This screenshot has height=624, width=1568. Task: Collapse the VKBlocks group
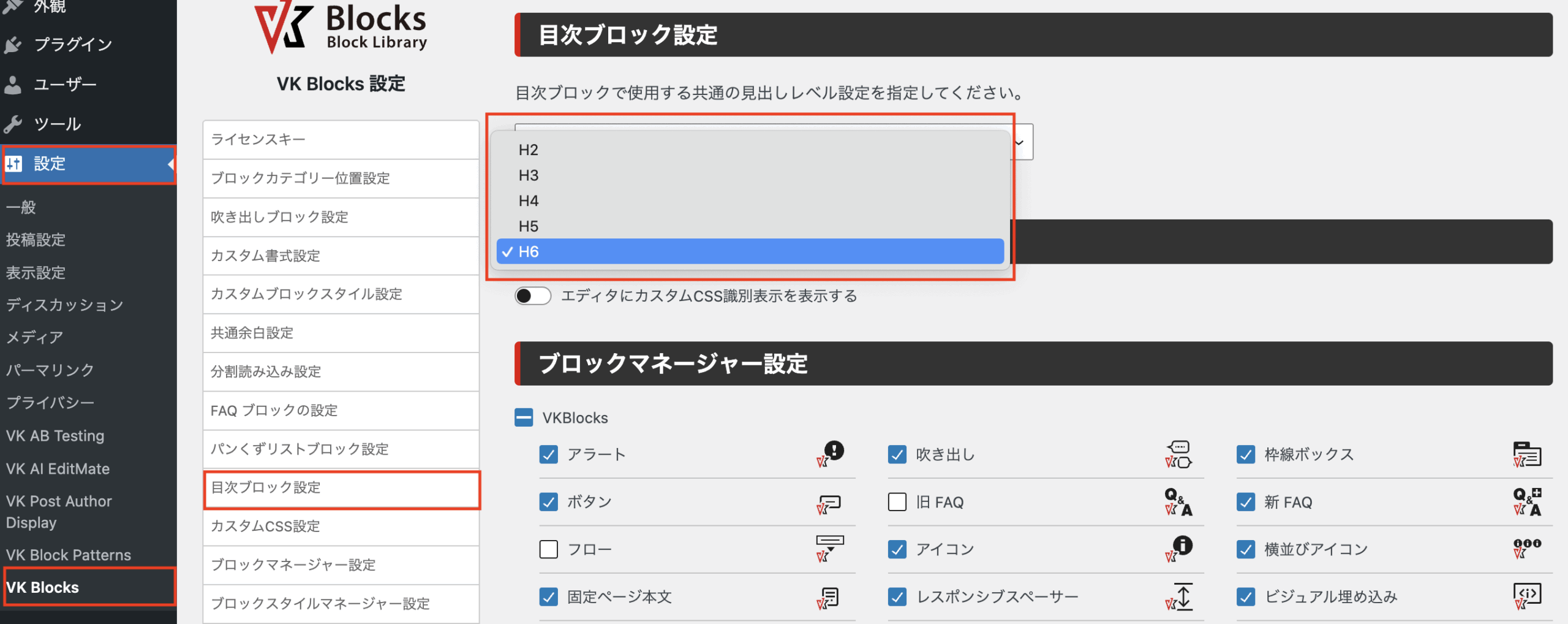pyautogui.click(x=522, y=417)
